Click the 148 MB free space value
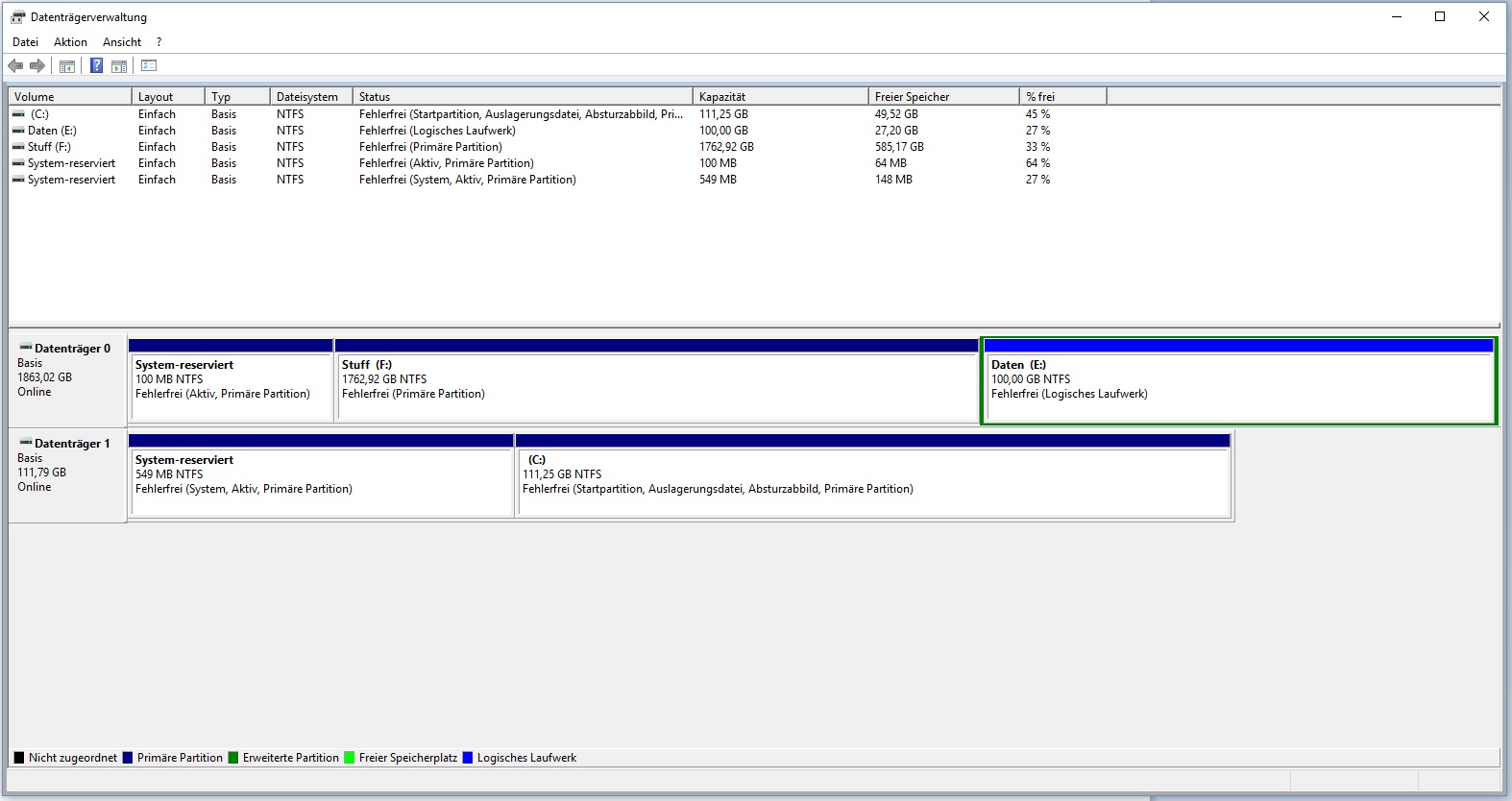Screen dimensions: 1512x801 893,180
